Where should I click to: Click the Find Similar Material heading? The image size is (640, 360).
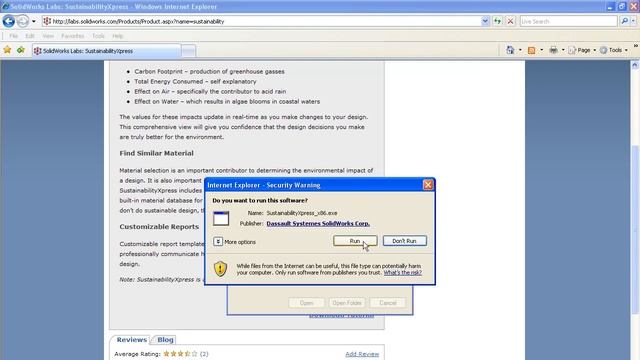coord(156,153)
